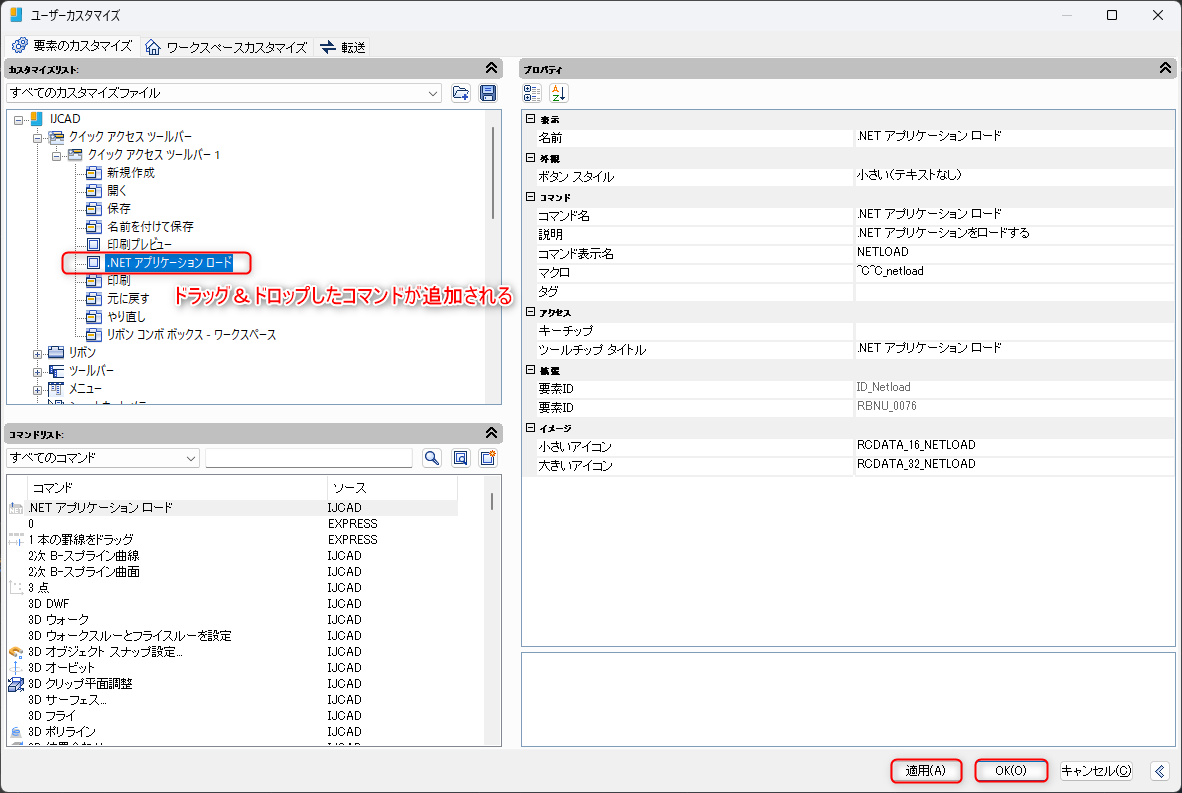Collapse the 外観 property group
Viewport: 1182px width, 793px height.
[531, 158]
